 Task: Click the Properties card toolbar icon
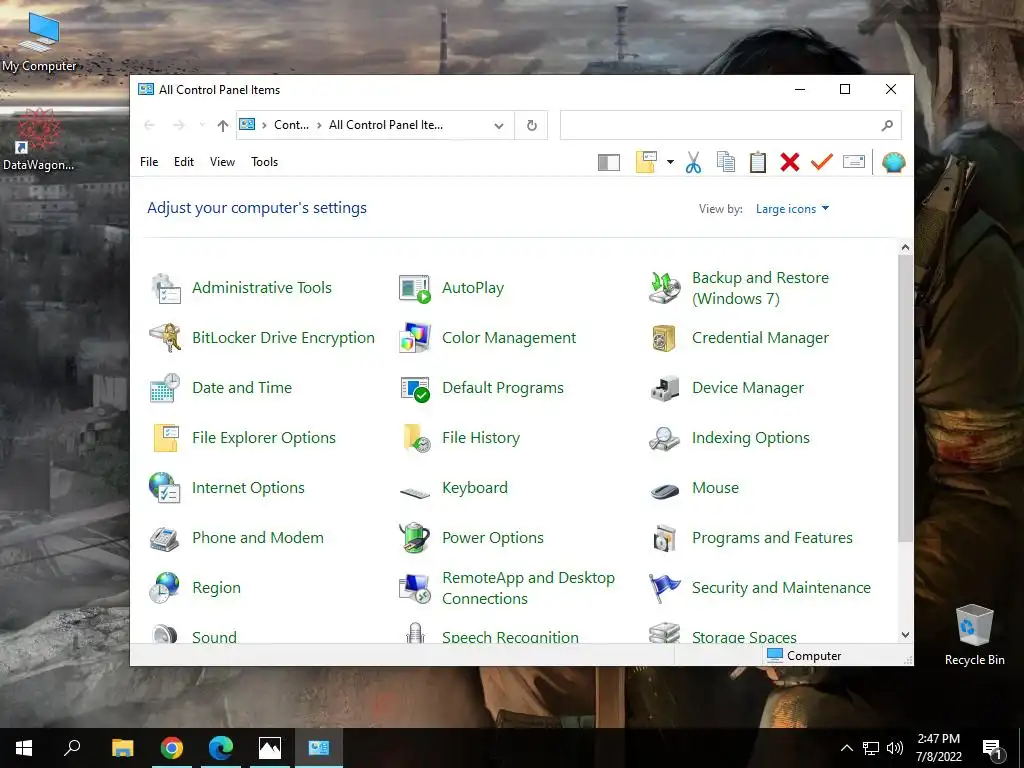point(854,161)
